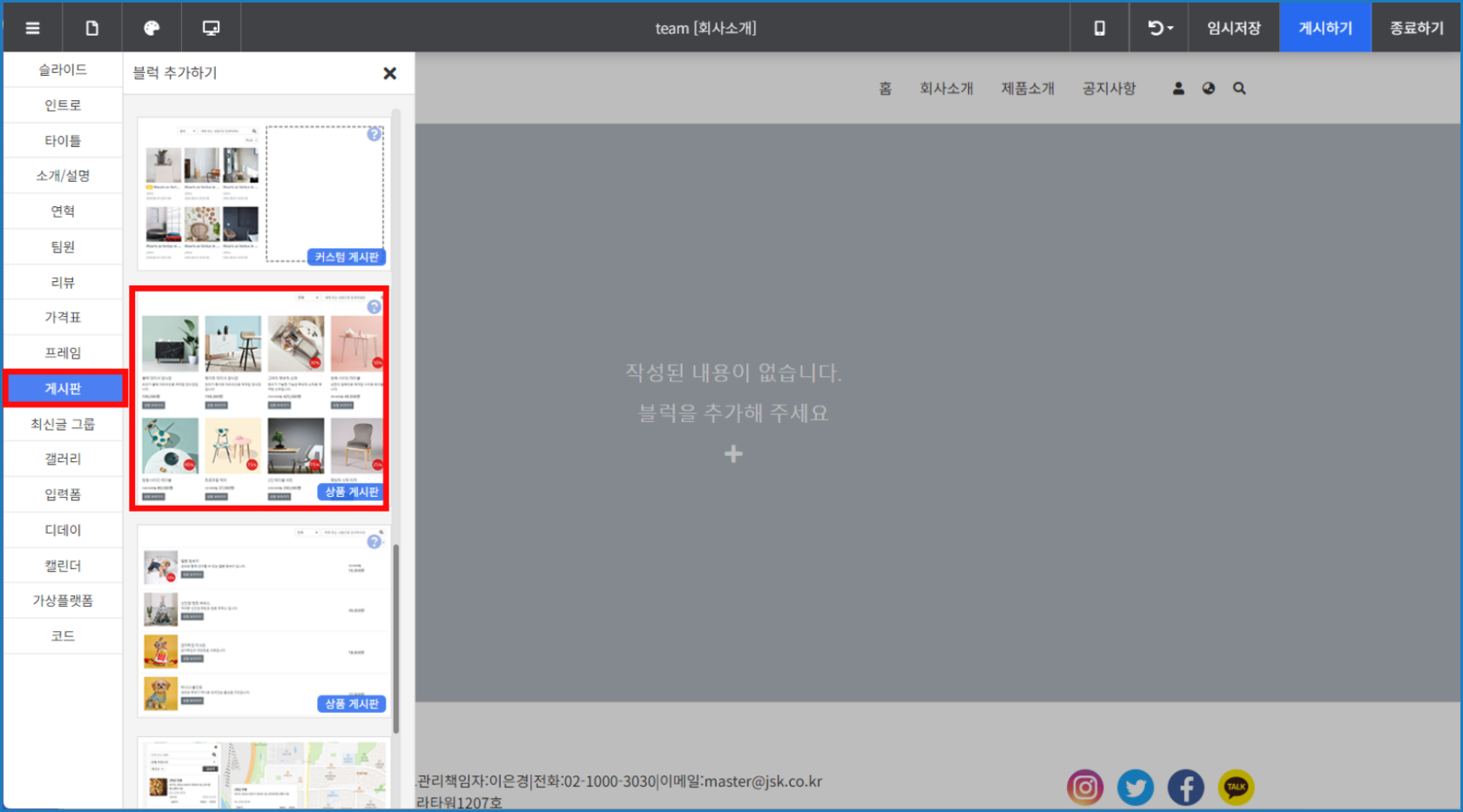Screen dimensions: 1463x812
Task: Close the 블럭 추가하기 panel
Action: coord(389,73)
